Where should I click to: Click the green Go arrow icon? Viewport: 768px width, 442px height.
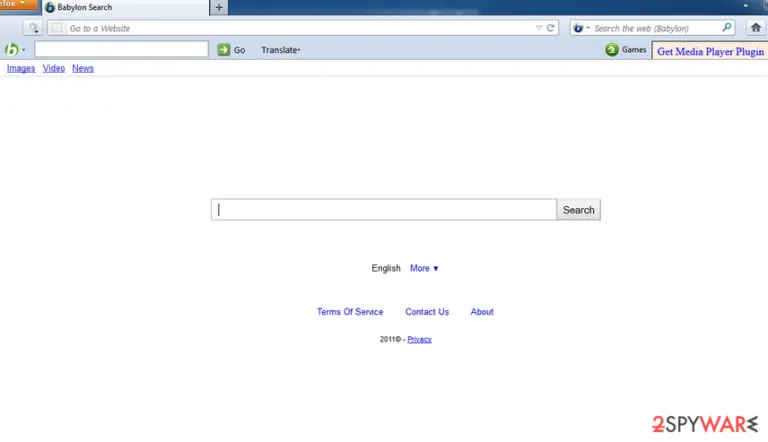point(223,49)
